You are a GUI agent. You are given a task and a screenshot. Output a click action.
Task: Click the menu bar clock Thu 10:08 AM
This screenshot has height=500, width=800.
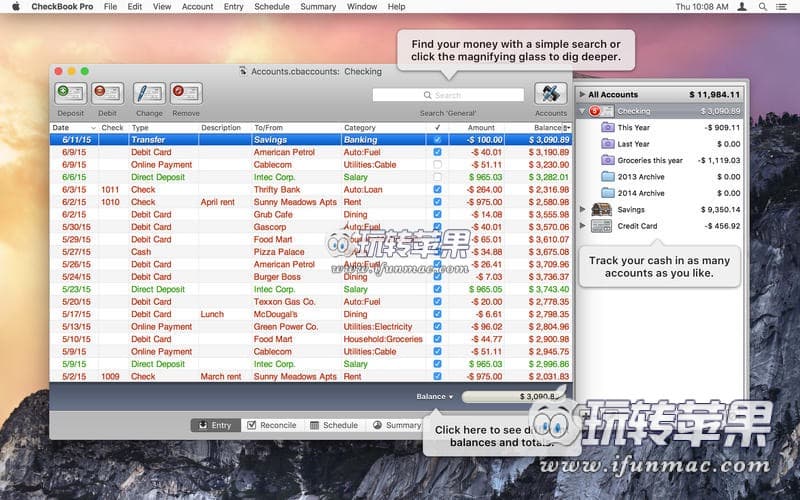pos(702,7)
